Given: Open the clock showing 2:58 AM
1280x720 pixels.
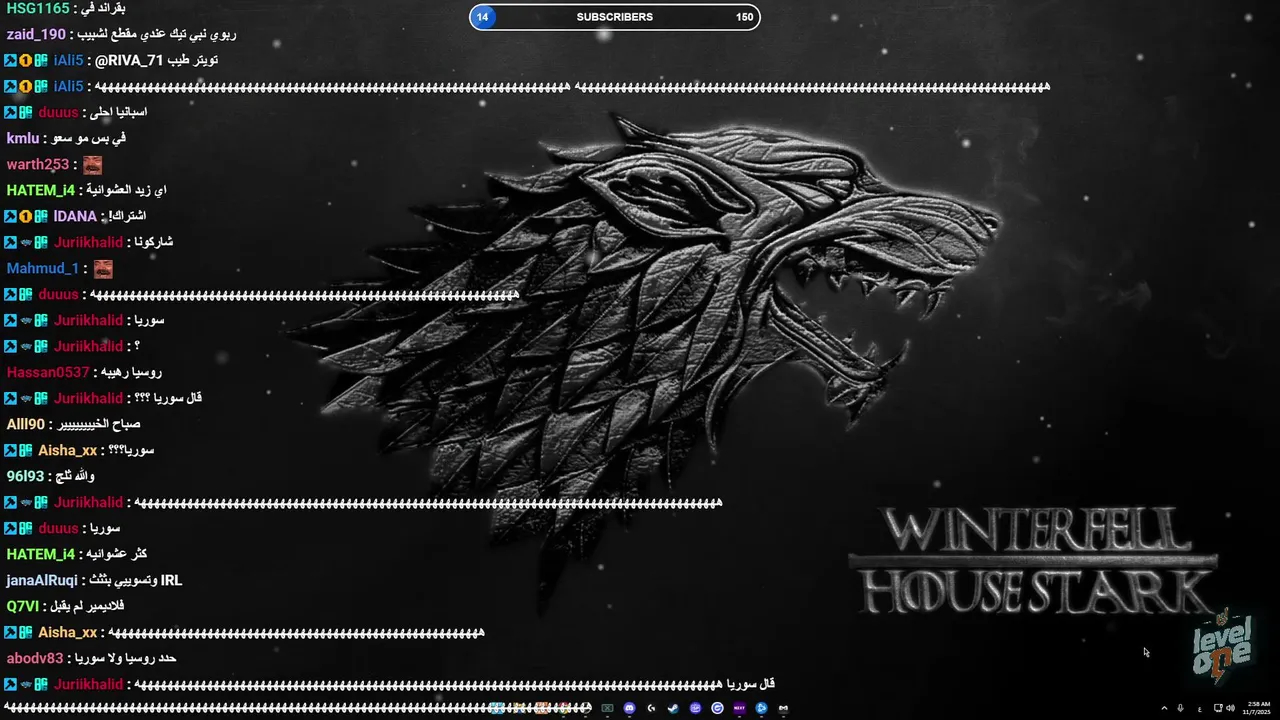Looking at the screenshot, I should [1257, 708].
